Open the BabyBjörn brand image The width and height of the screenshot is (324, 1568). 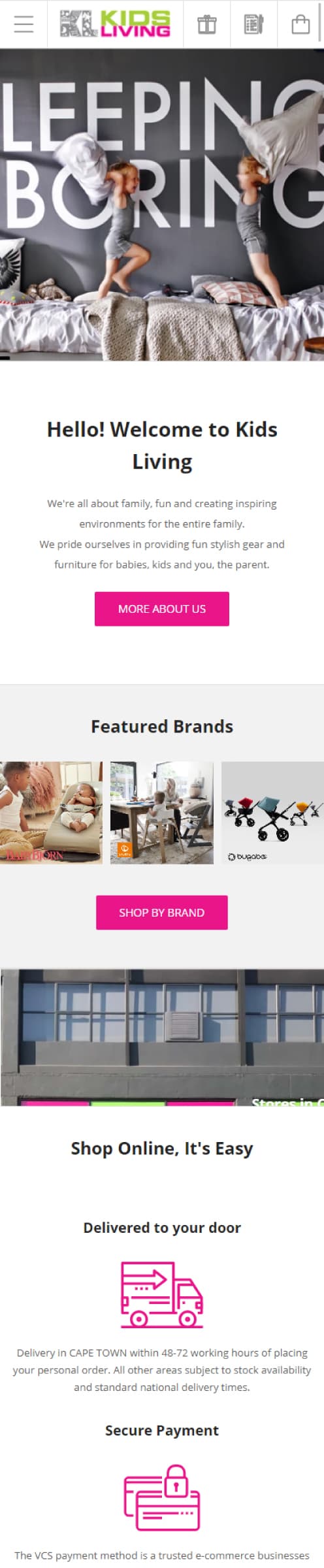point(51,813)
